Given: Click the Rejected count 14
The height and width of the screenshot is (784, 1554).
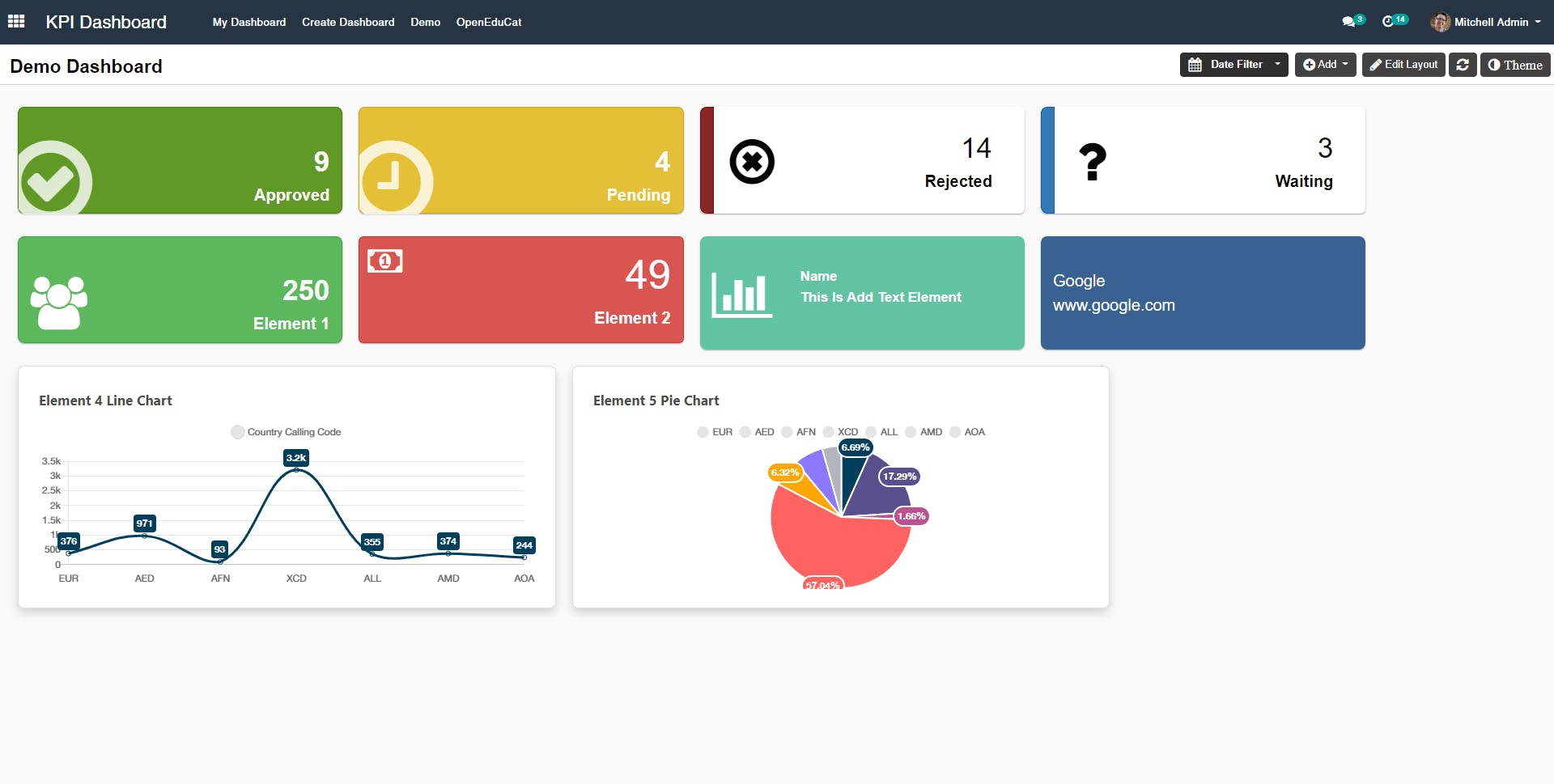Looking at the screenshot, I should click(976, 148).
